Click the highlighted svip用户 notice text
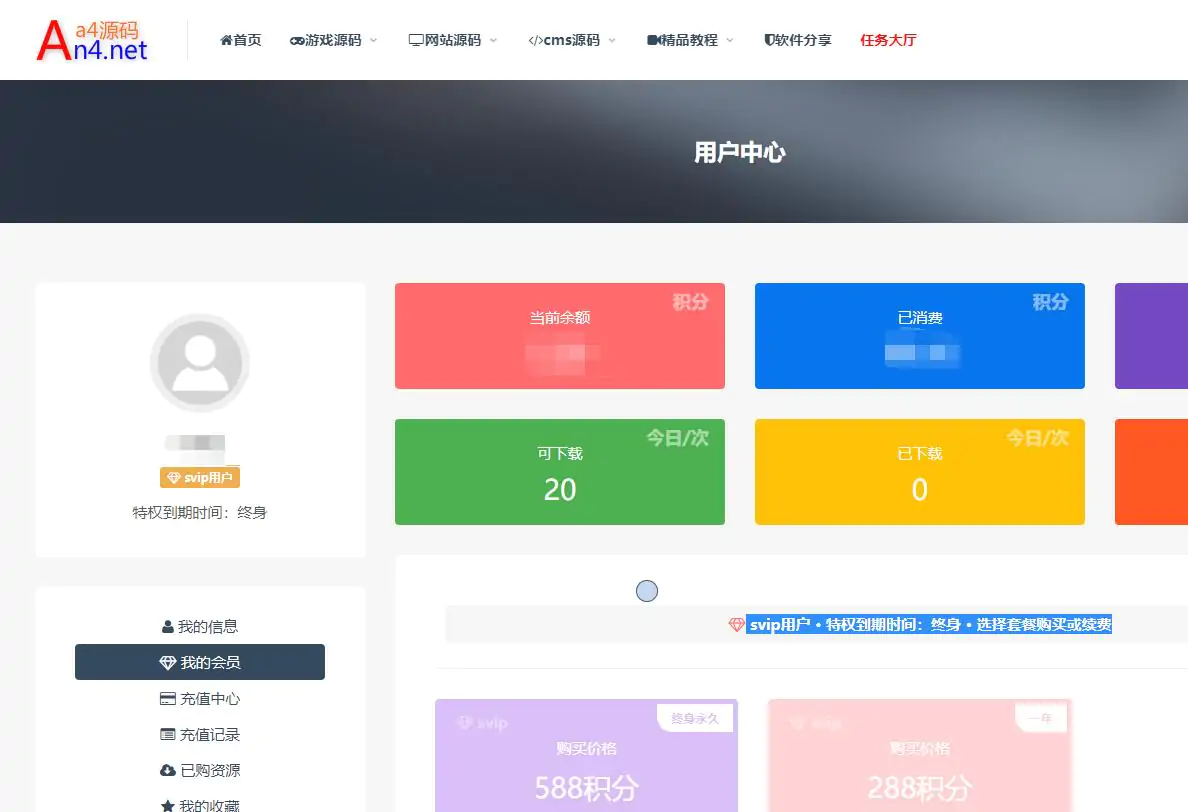Viewport: 1188px width, 812px height. [x=929, y=625]
